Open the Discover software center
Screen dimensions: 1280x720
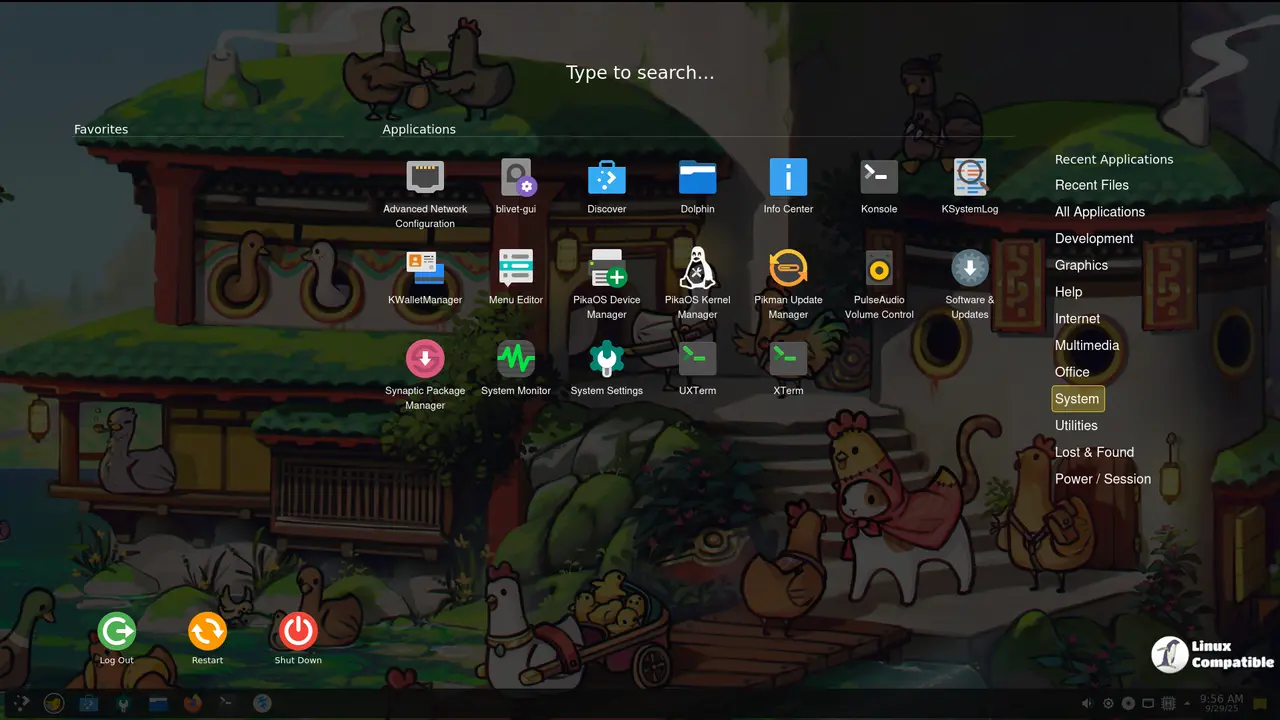(x=606, y=178)
